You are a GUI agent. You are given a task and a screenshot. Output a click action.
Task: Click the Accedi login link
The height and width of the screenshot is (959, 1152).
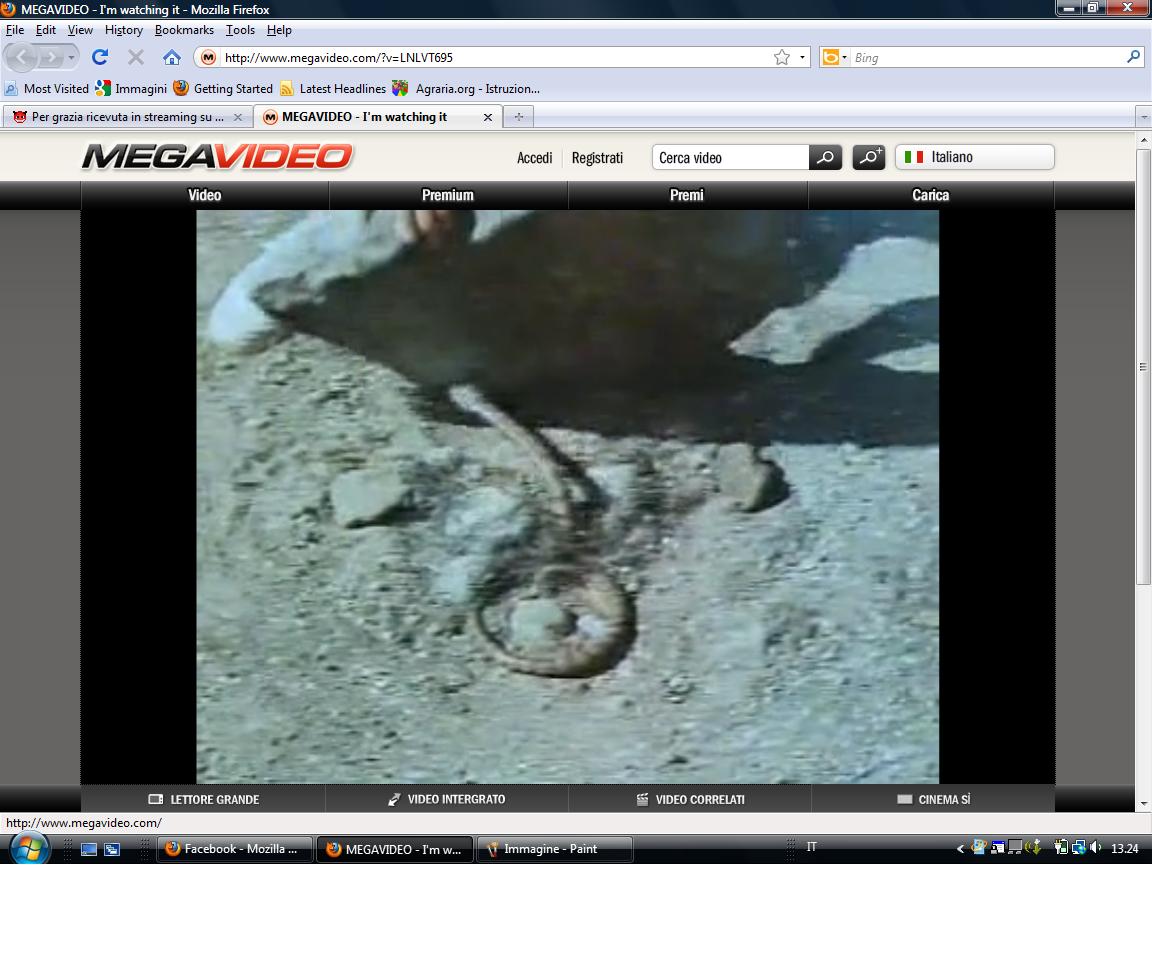tap(534, 158)
